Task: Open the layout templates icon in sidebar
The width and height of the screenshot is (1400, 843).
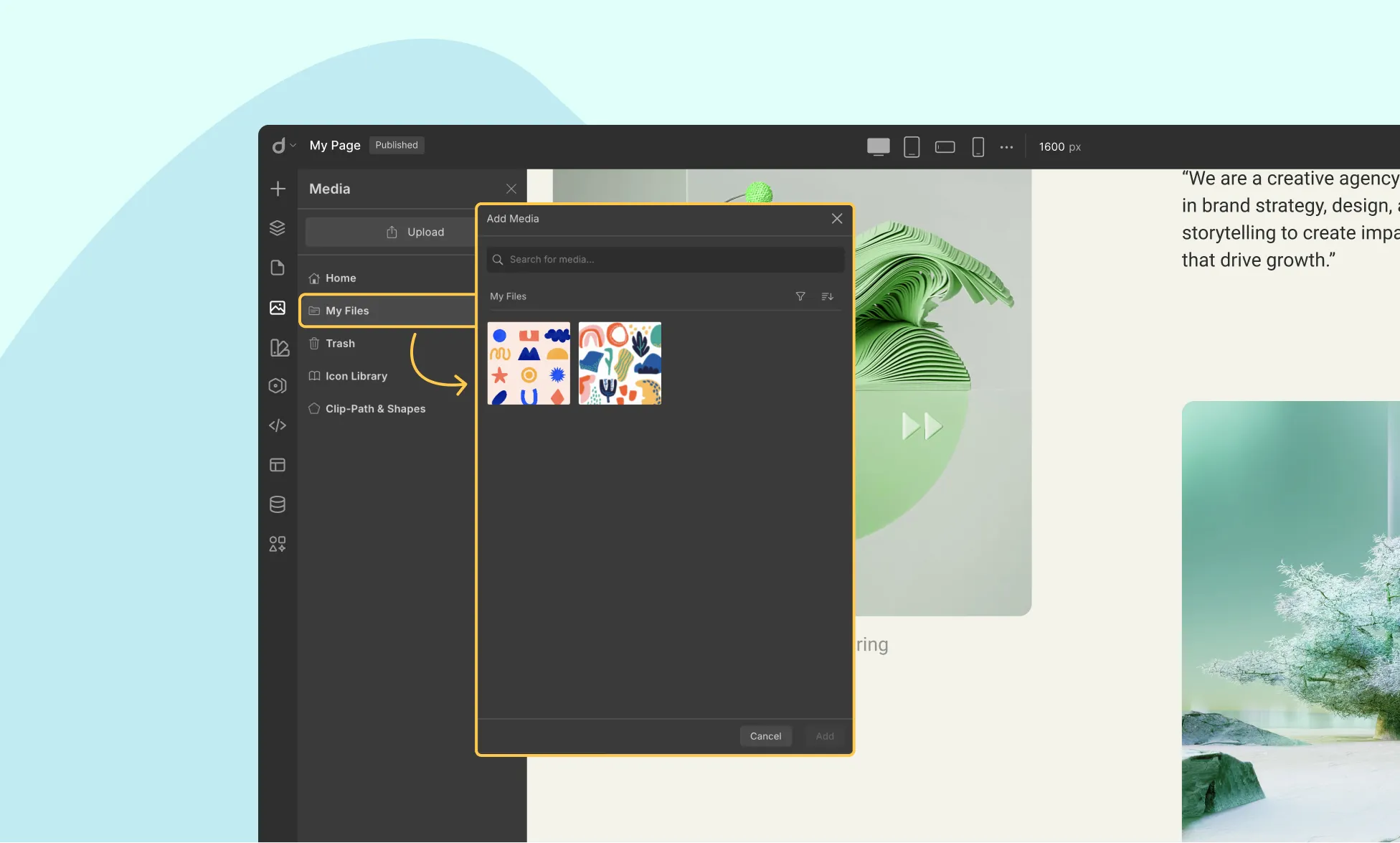Action: coord(278,465)
